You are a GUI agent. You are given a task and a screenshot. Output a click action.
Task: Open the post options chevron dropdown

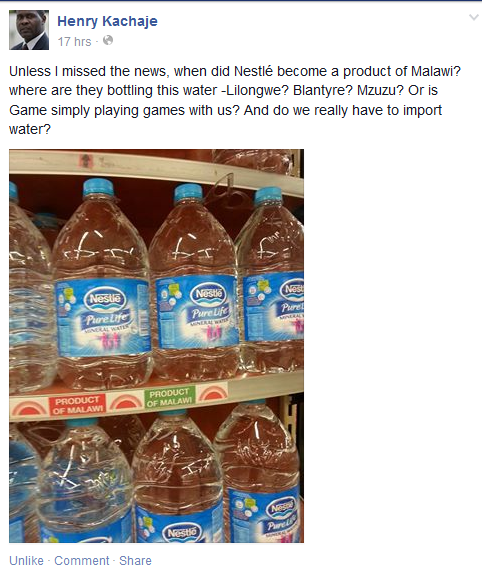coord(474,18)
